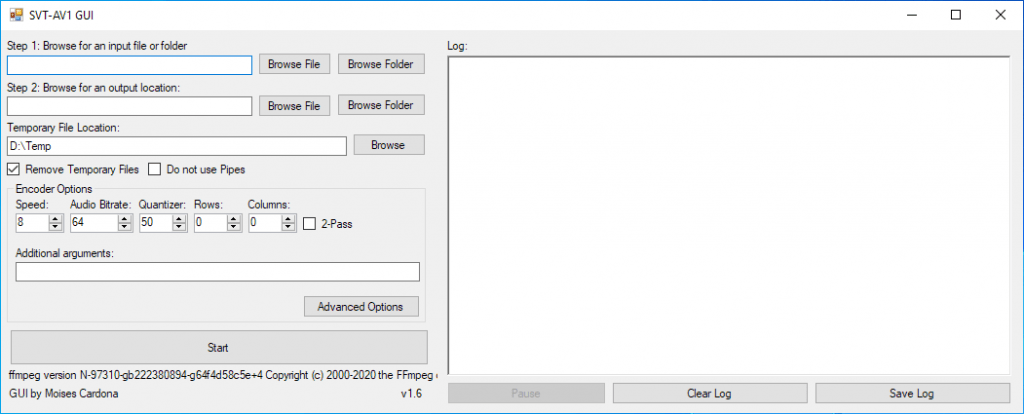Increase the Speed value with up arrow
Viewport: 1024px width, 414px height.
[x=56, y=219]
